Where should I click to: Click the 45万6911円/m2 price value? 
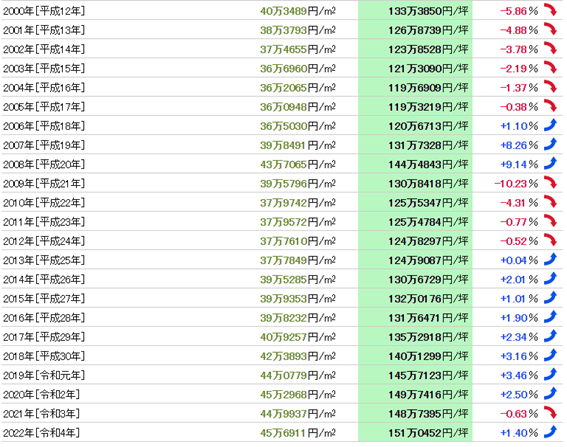tap(298, 433)
